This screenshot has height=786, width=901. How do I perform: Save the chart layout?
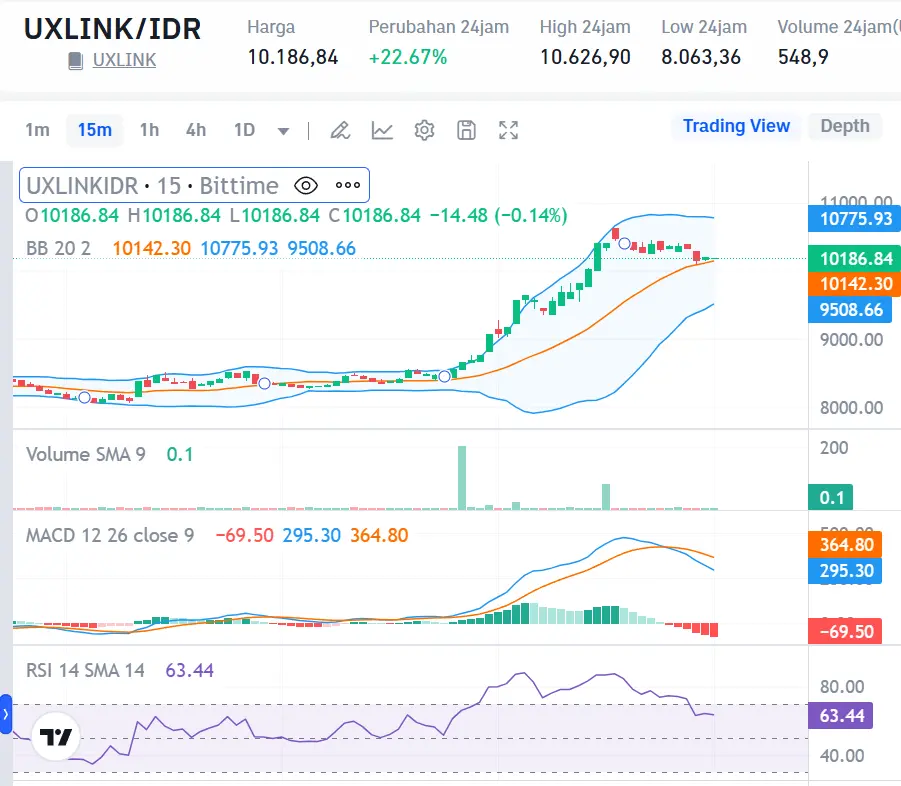click(466, 129)
